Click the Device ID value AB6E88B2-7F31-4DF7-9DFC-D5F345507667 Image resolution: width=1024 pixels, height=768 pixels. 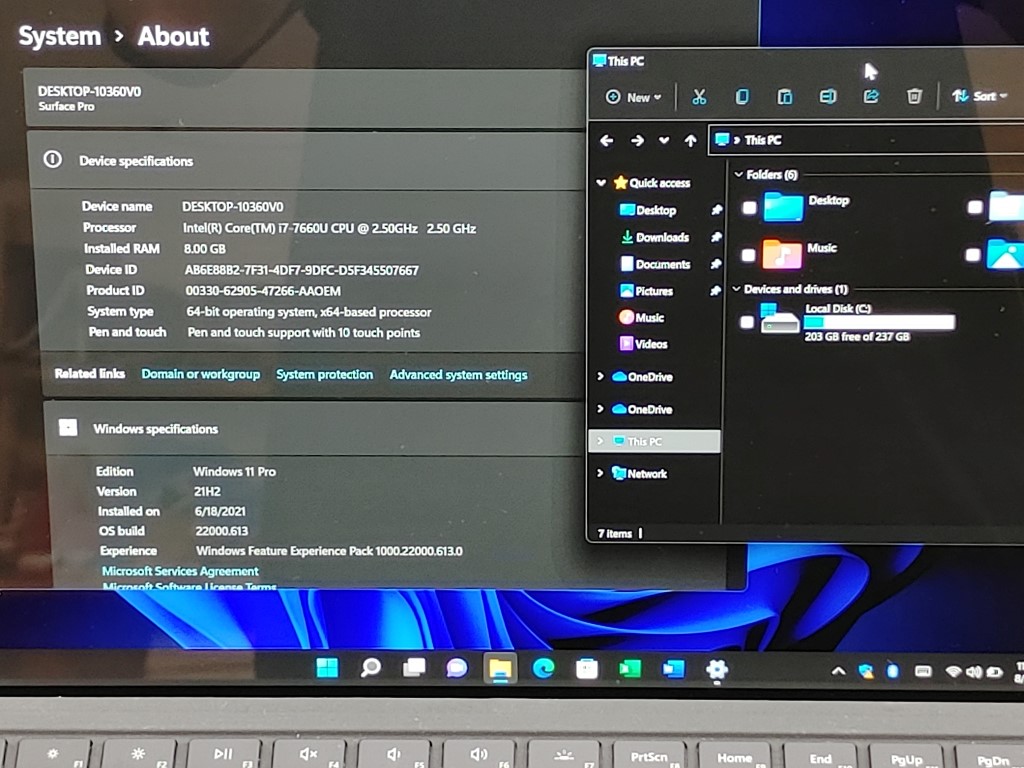(302, 270)
